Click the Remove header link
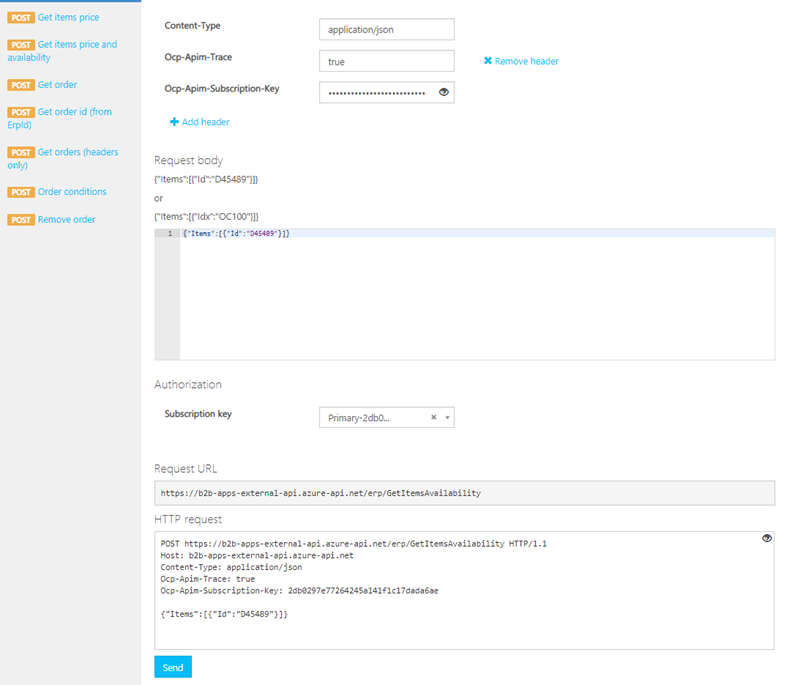 526,61
